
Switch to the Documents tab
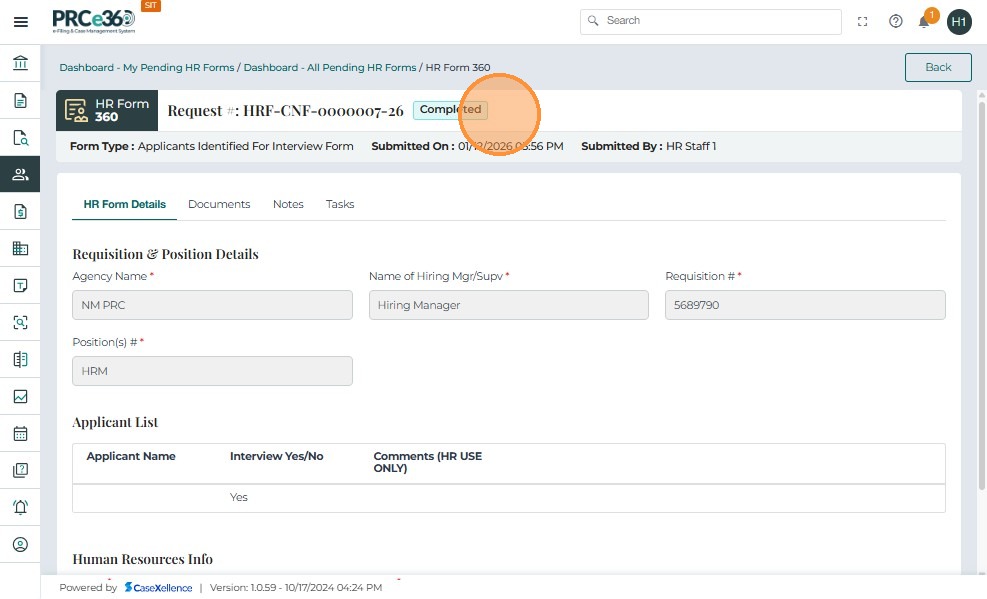point(219,204)
